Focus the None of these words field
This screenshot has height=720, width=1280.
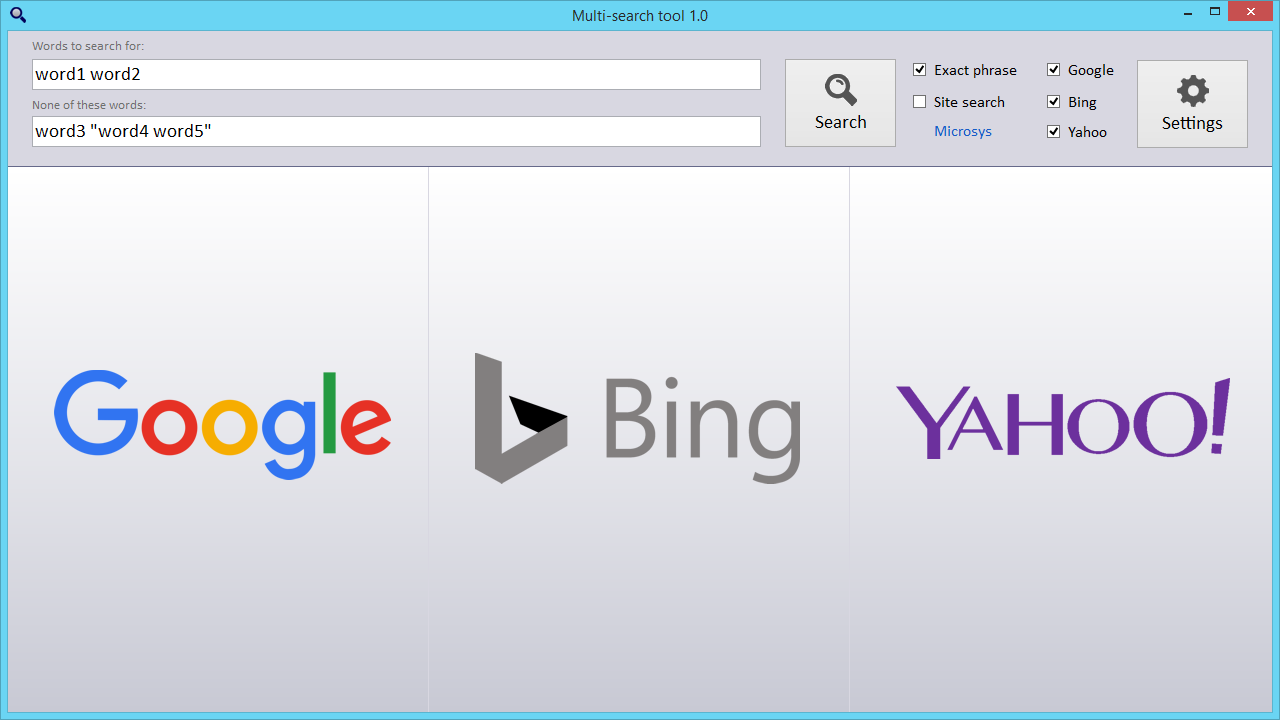click(396, 131)
